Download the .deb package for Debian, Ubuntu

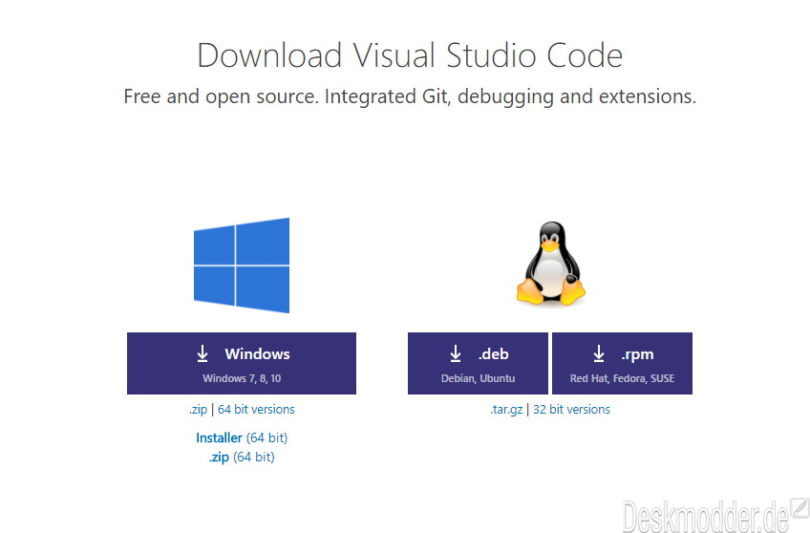(x=477, y=363)
